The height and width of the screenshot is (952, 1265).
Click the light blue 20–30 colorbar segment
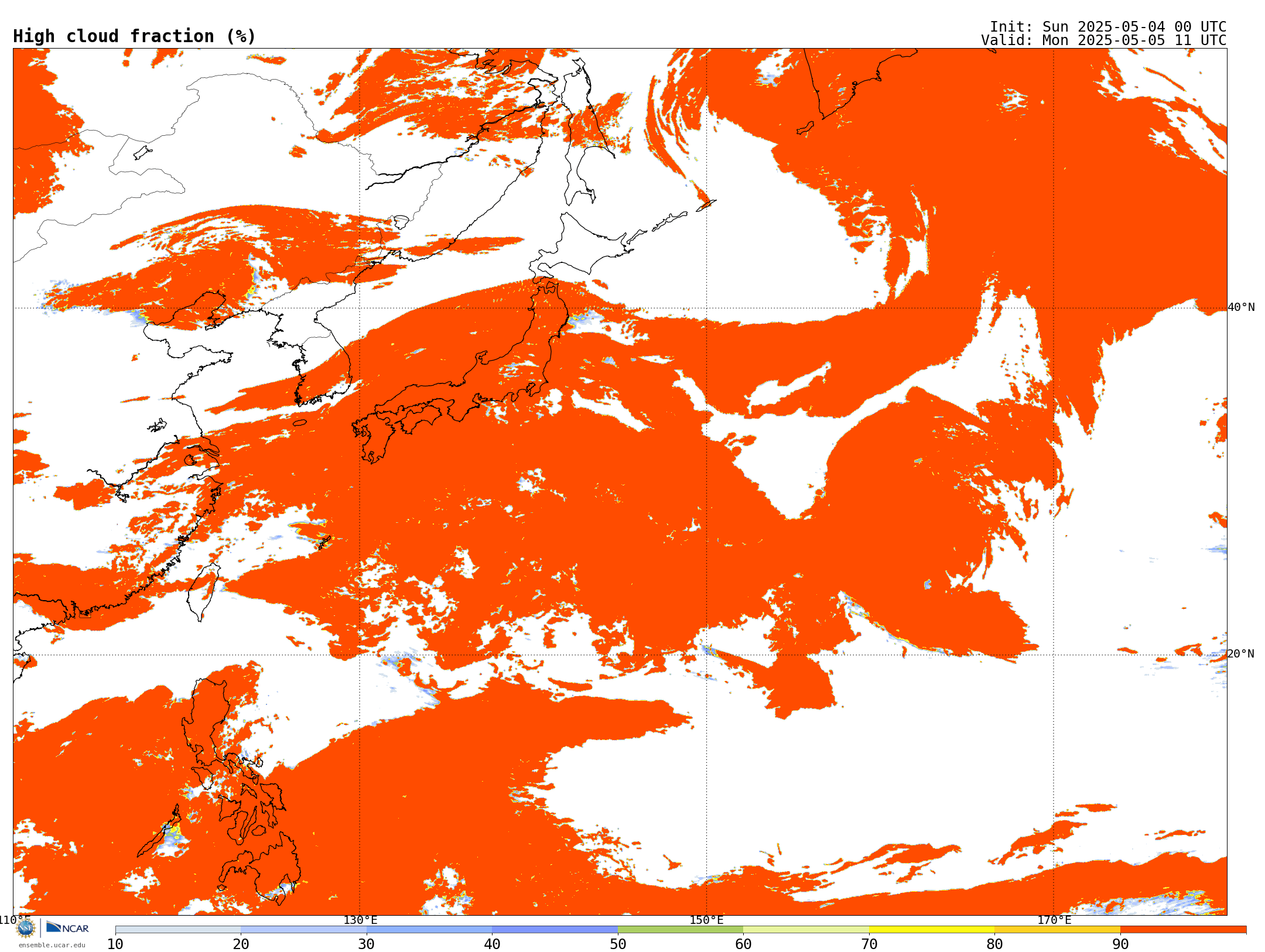pyautogui.click(x=303, y=930)
